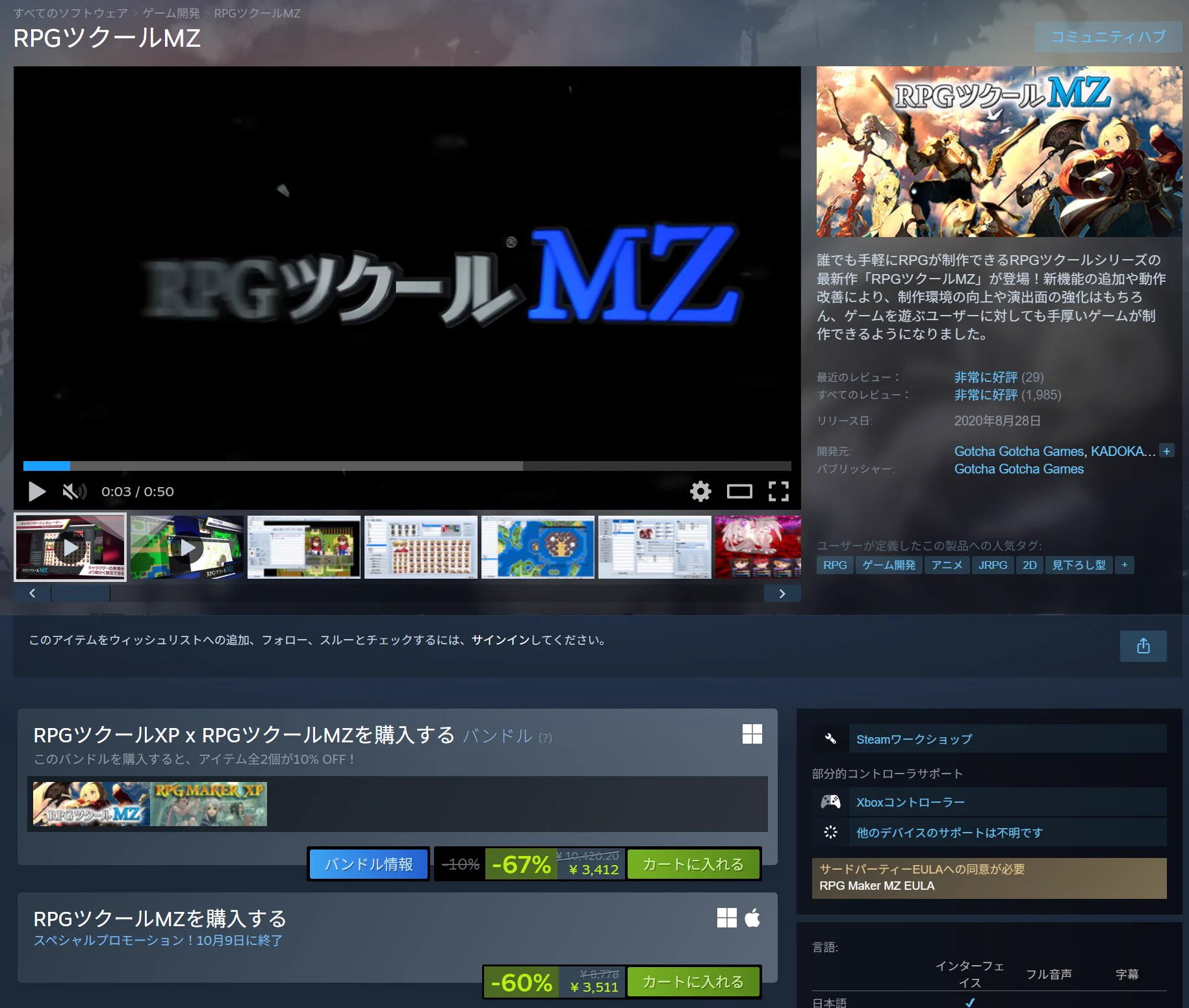This screenshot has width=1189, height=1008.
Task: Select the JRPG tag
Action: pos(993,565)
